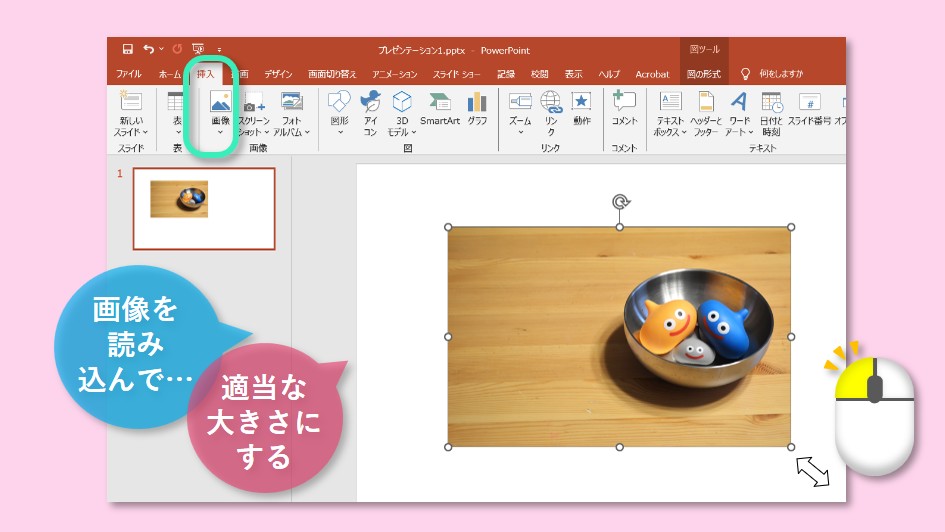The width and height of the screenshot is (945, 532).
Task: Open the ファイル tab
Action: (x=128, y=74)
